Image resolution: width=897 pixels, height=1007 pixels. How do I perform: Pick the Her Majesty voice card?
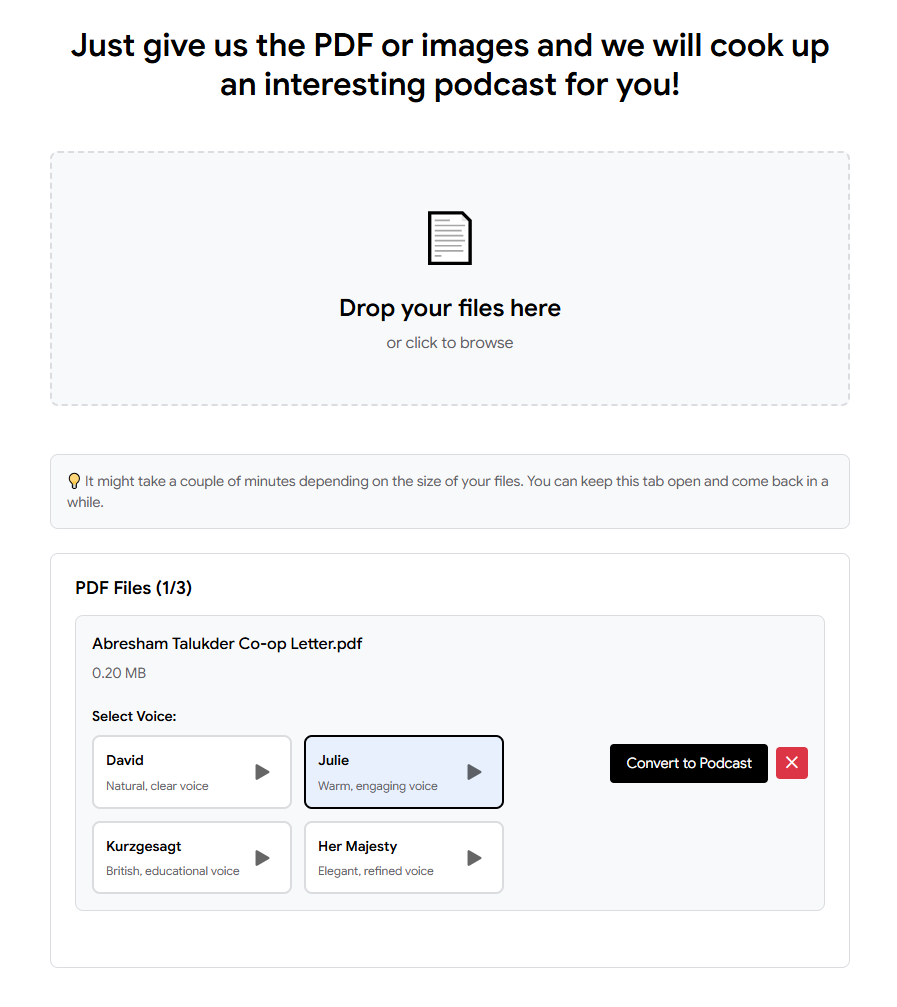[404, 857]
